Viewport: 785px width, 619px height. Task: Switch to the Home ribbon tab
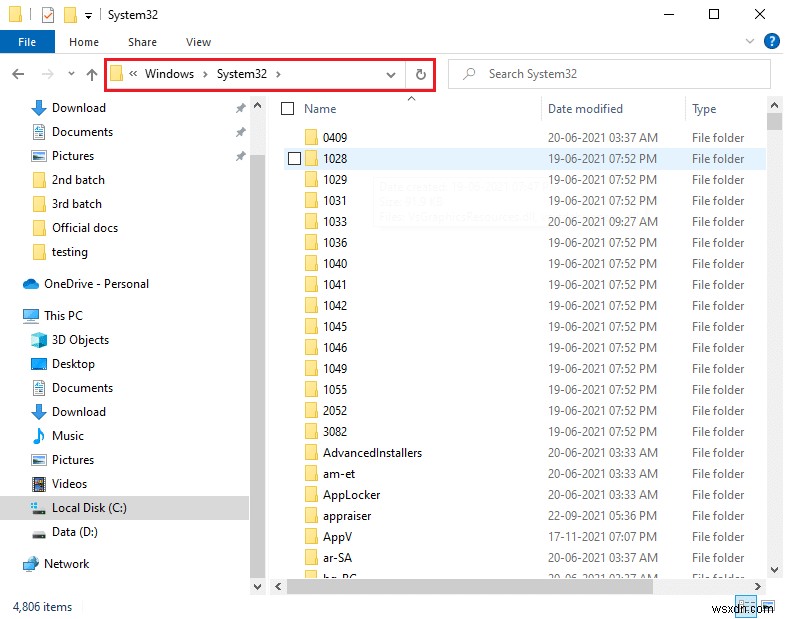point(84,42)
